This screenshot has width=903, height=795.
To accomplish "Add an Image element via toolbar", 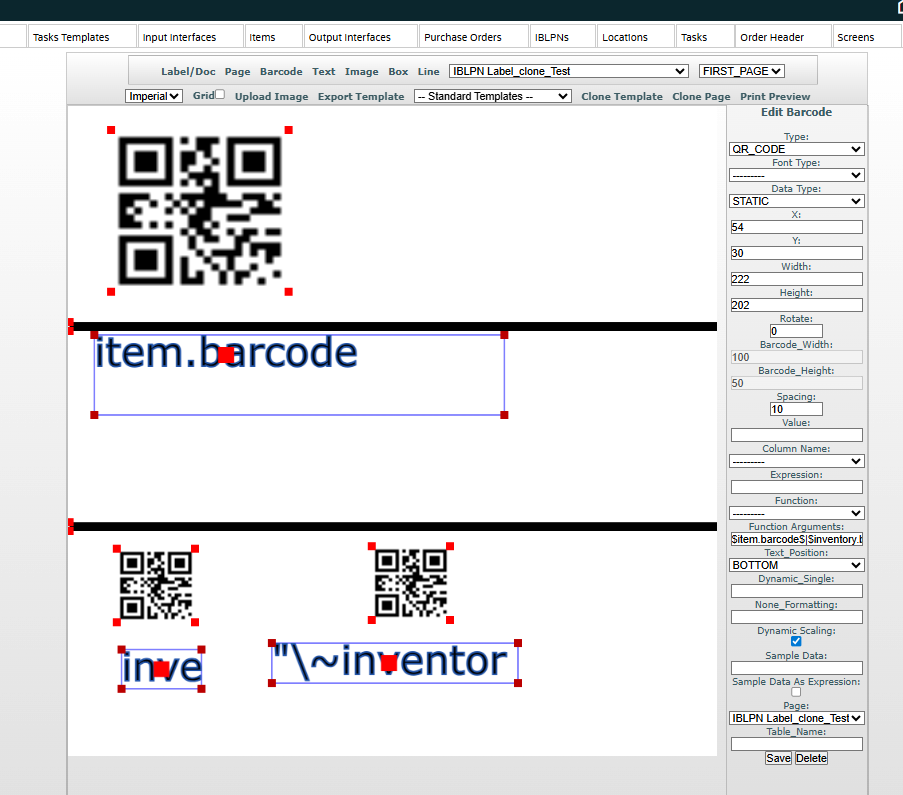I will [362, 71].
